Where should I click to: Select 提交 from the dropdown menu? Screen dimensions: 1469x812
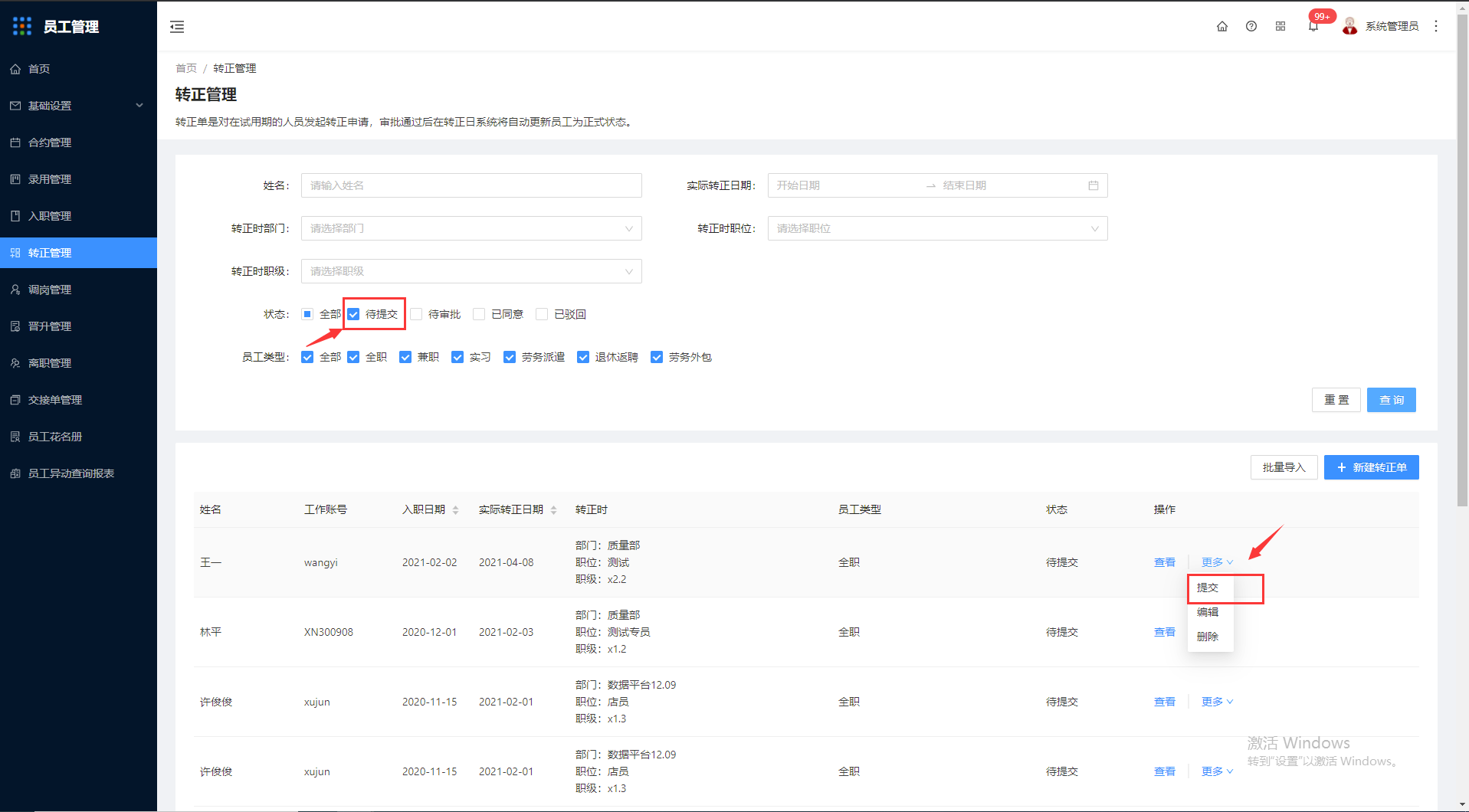[1210, 588]
